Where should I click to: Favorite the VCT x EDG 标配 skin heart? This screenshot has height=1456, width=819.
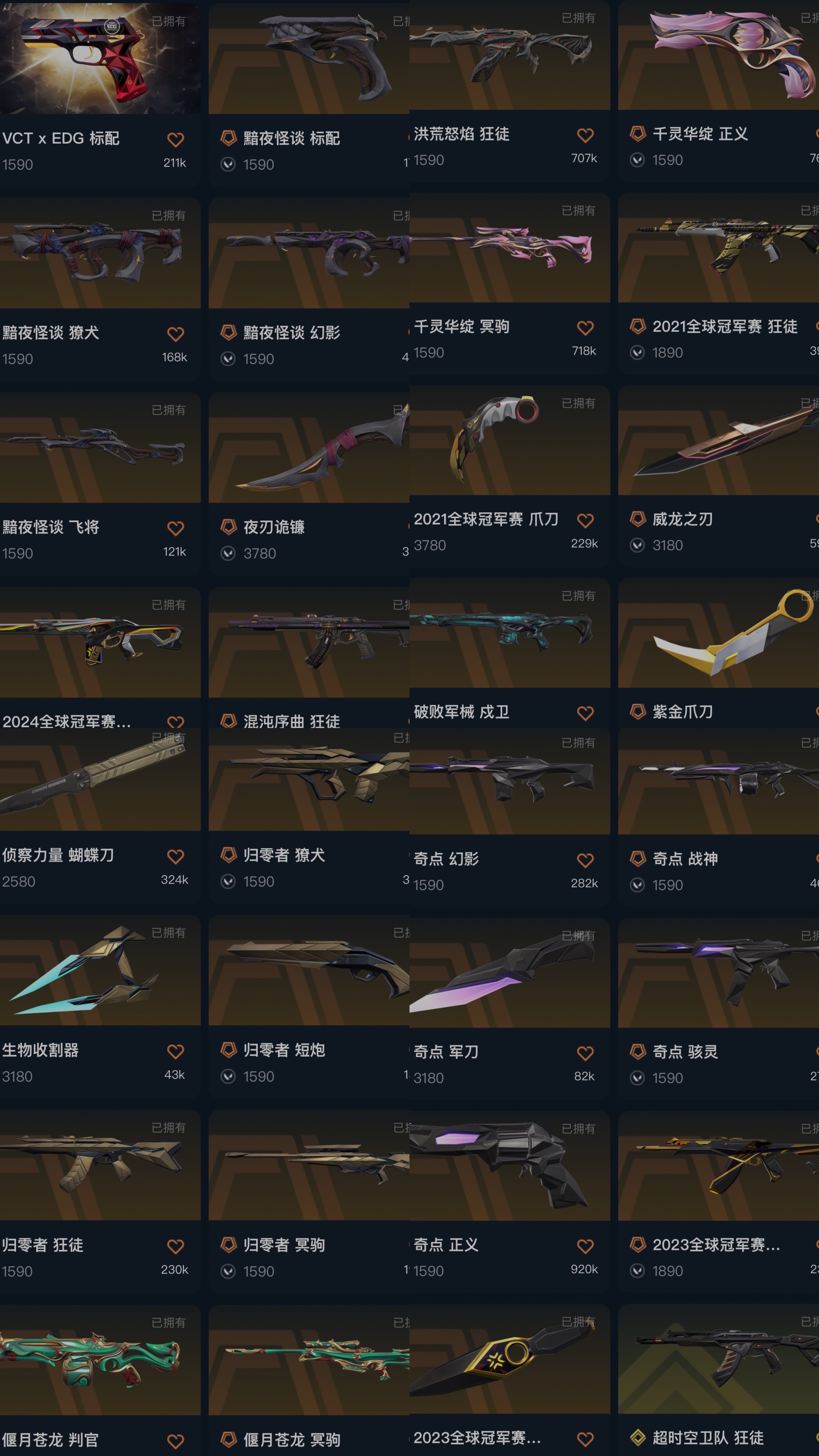pyautogui.click(x=175, y=140)
